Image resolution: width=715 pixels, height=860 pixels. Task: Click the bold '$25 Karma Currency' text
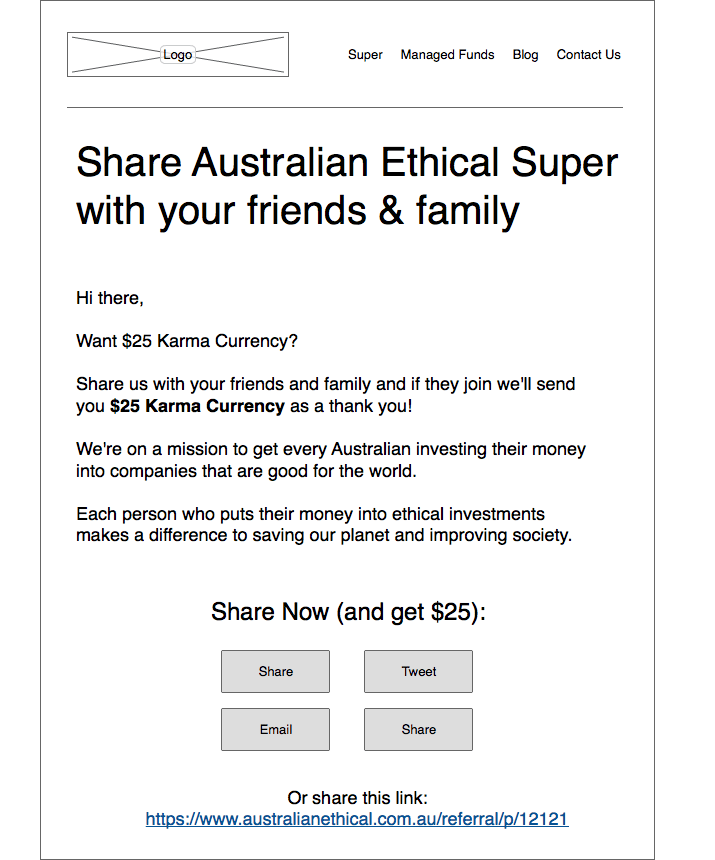click(x=197, y=406)
